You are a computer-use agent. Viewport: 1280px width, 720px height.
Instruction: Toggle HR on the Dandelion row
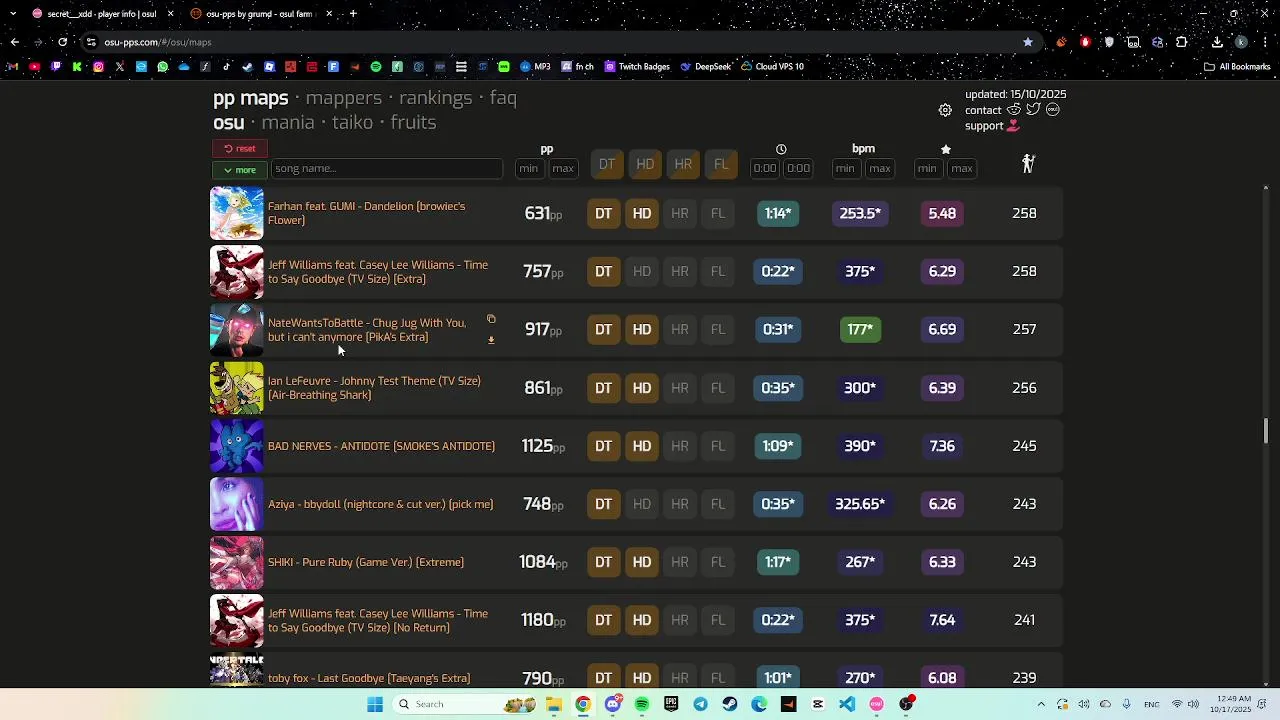(x=680, y=213)
